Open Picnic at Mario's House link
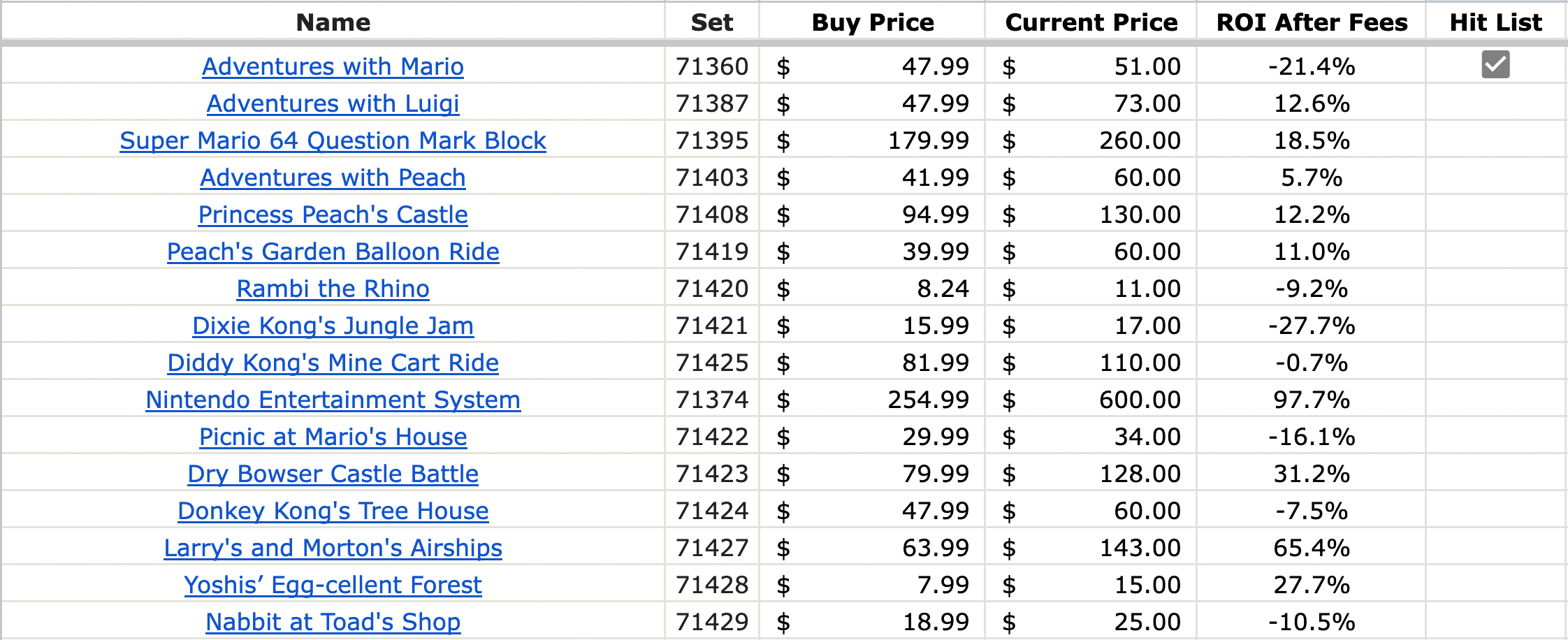 (333, 437)
